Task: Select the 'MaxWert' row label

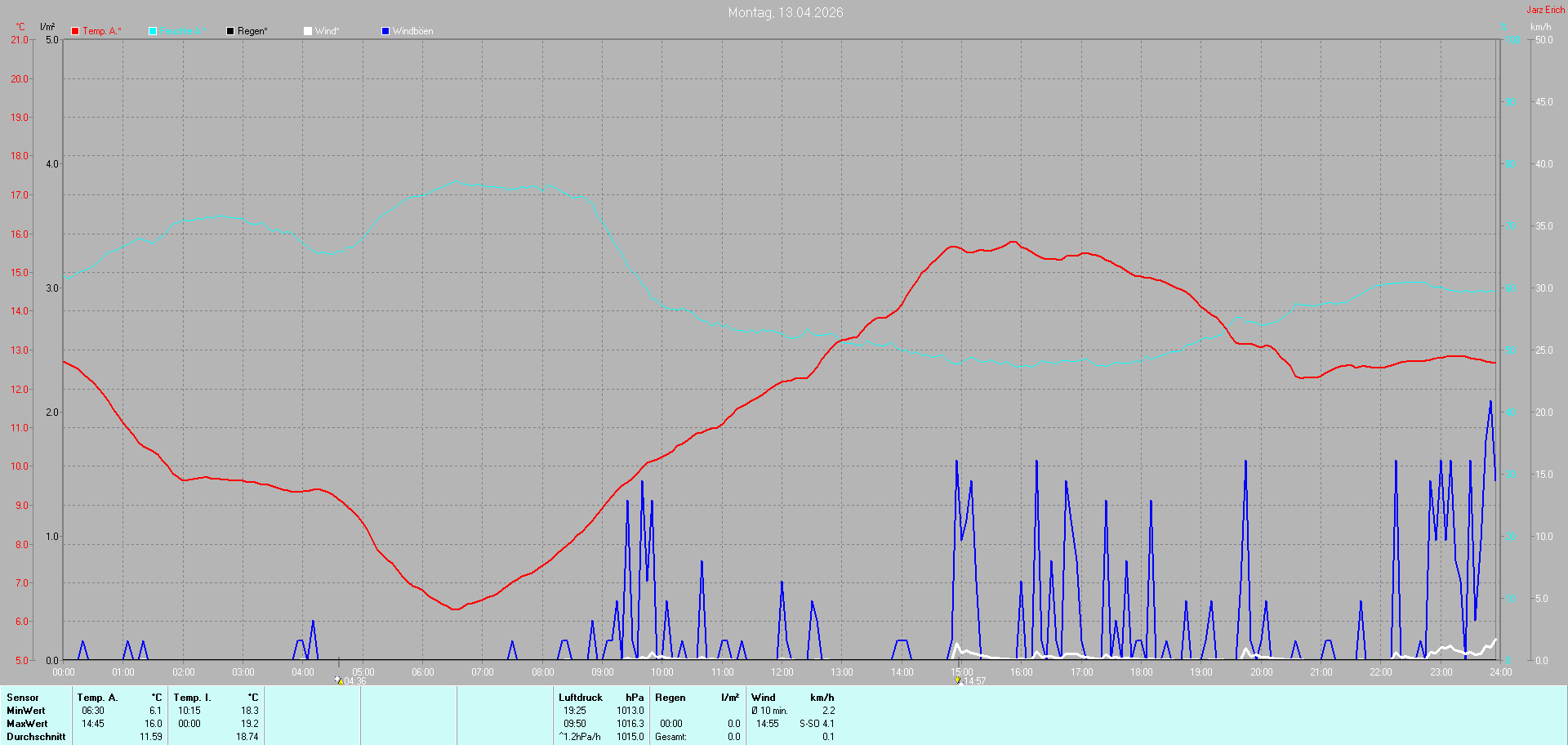Action: tap(27, 724)
